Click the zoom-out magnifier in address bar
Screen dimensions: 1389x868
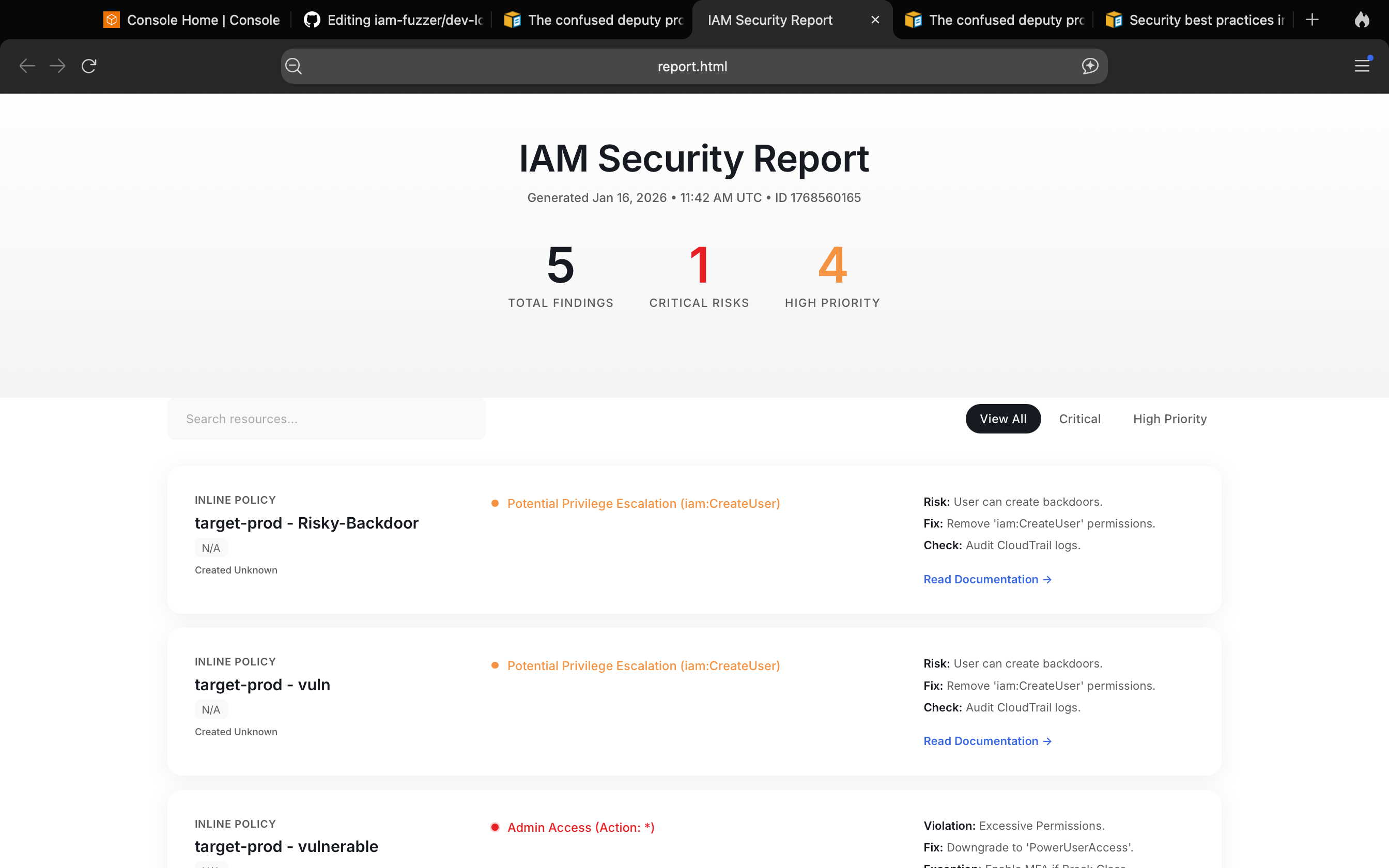coord(294,66)
